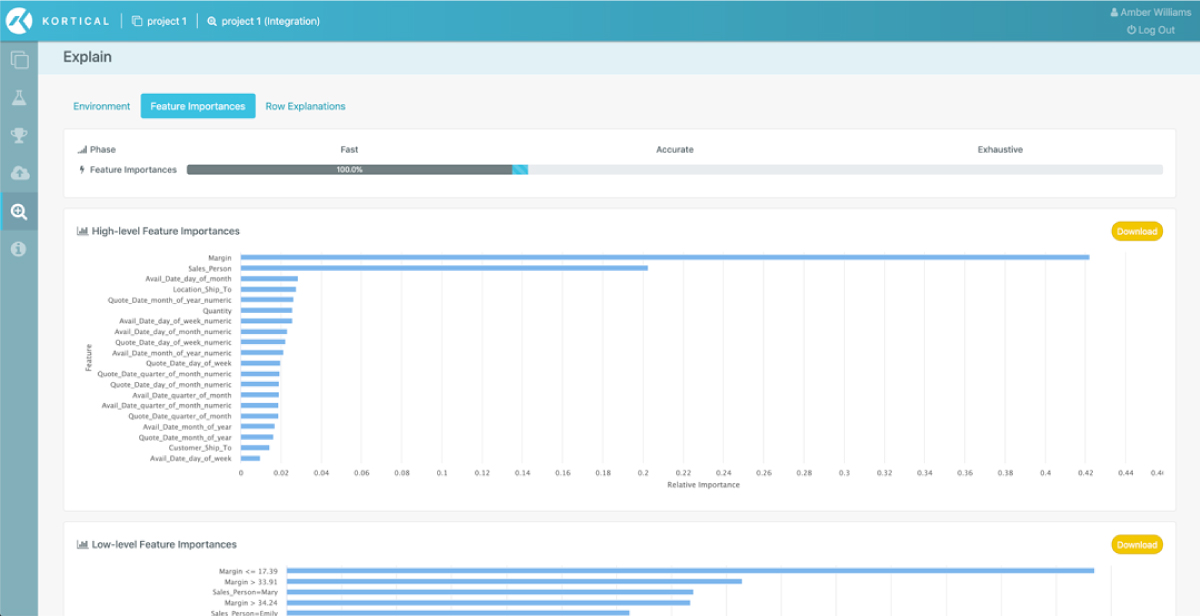Click the Margin > 34.24 label
The width and height of the screenshot is (1200, 616).
click(x=252, y=603)
